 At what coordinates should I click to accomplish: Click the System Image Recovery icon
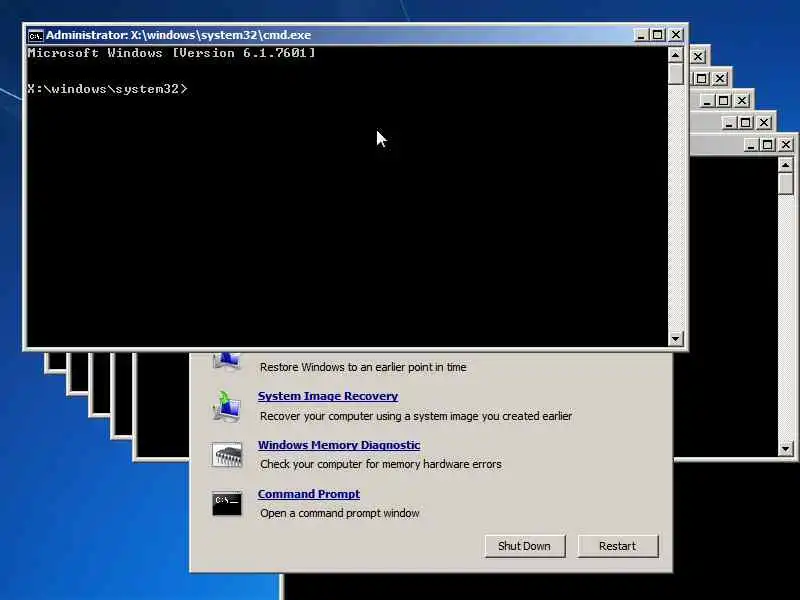pos(227,406)
